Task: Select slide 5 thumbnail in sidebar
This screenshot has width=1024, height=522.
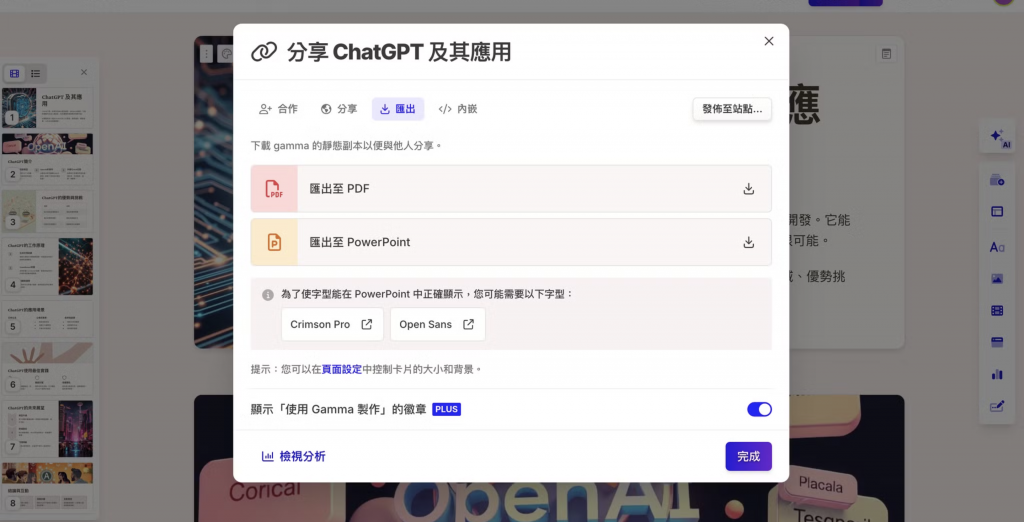Action: tap(48, 319)
